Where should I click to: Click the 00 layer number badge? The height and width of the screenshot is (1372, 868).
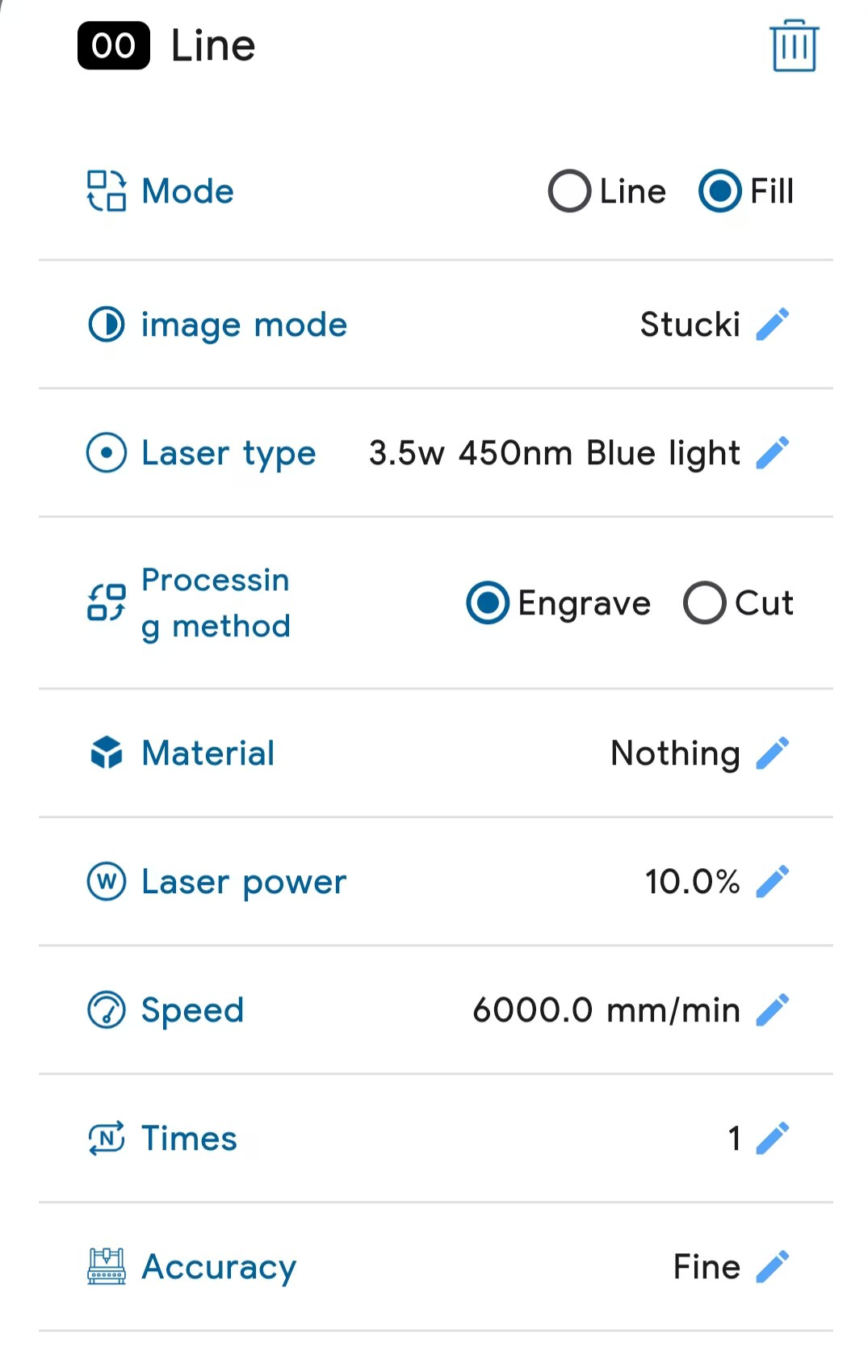114,46
